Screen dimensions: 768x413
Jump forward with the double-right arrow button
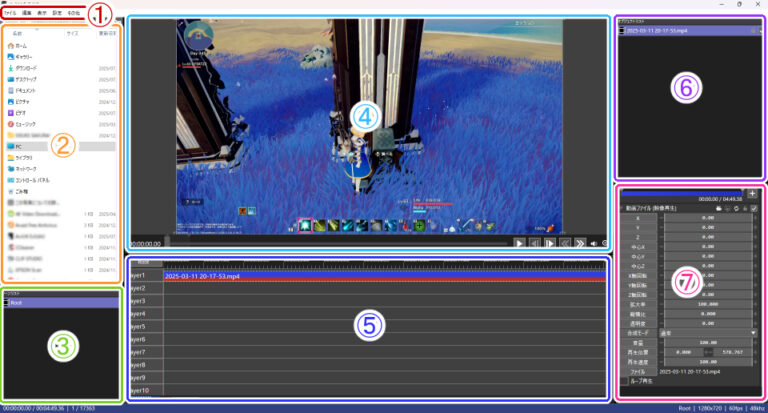[581, 243]
